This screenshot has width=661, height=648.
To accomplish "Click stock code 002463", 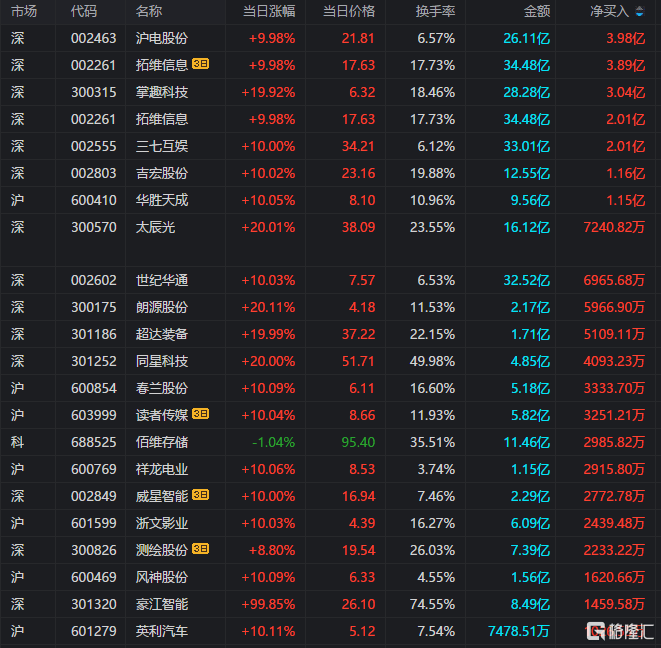I will coord(94,38).
